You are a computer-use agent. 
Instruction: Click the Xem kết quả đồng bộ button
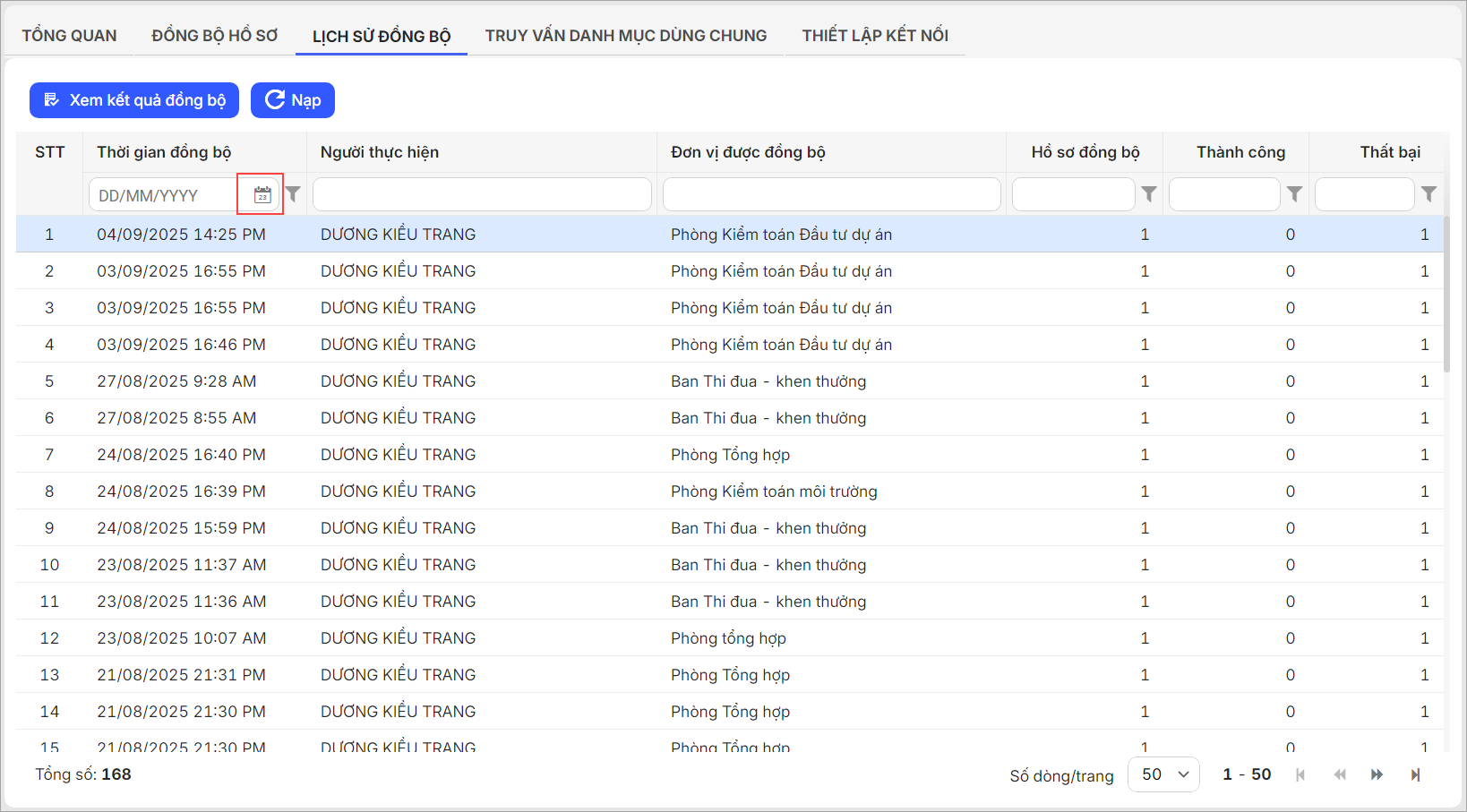[134, 100]
